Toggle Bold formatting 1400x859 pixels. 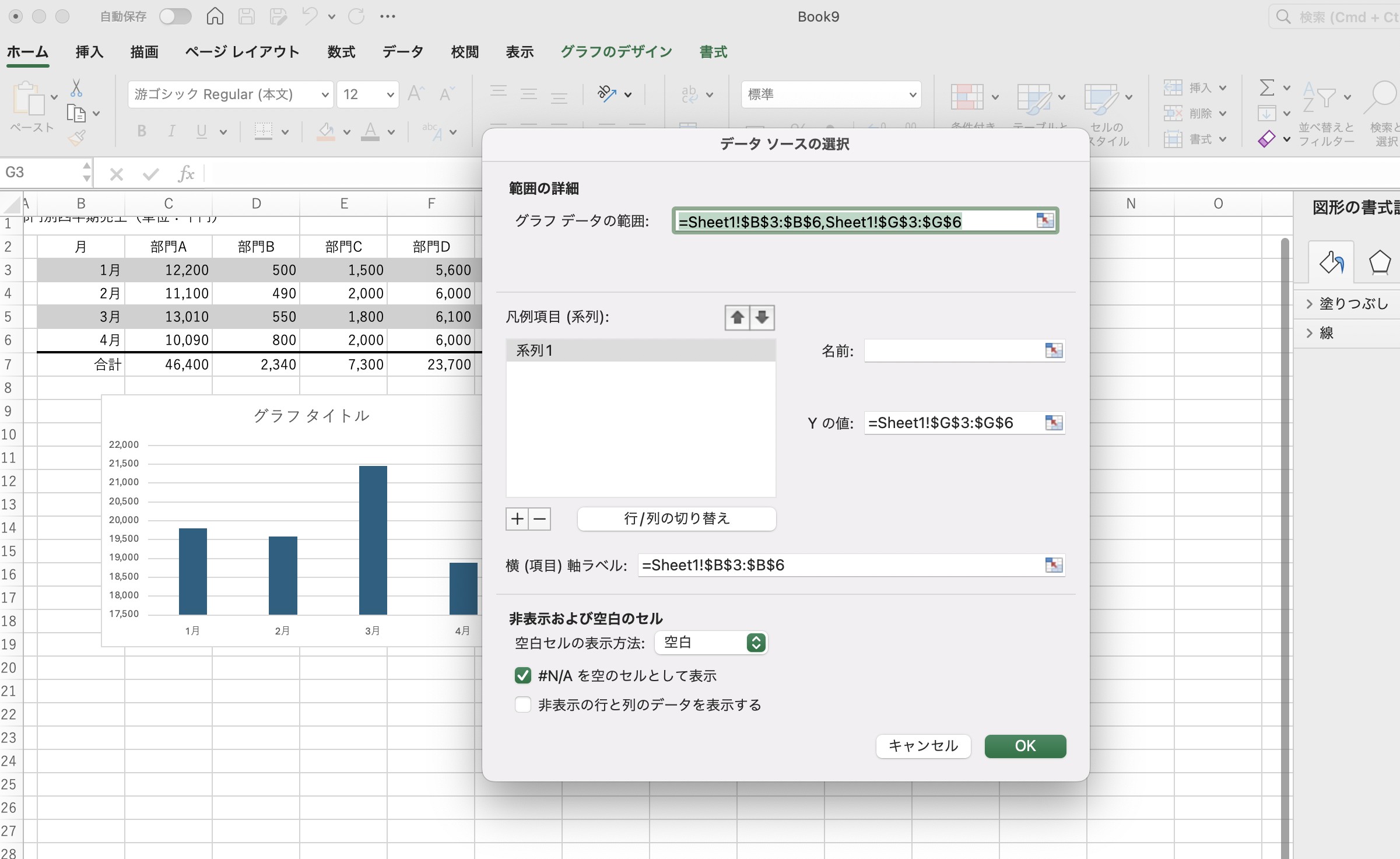click(142, 131)
